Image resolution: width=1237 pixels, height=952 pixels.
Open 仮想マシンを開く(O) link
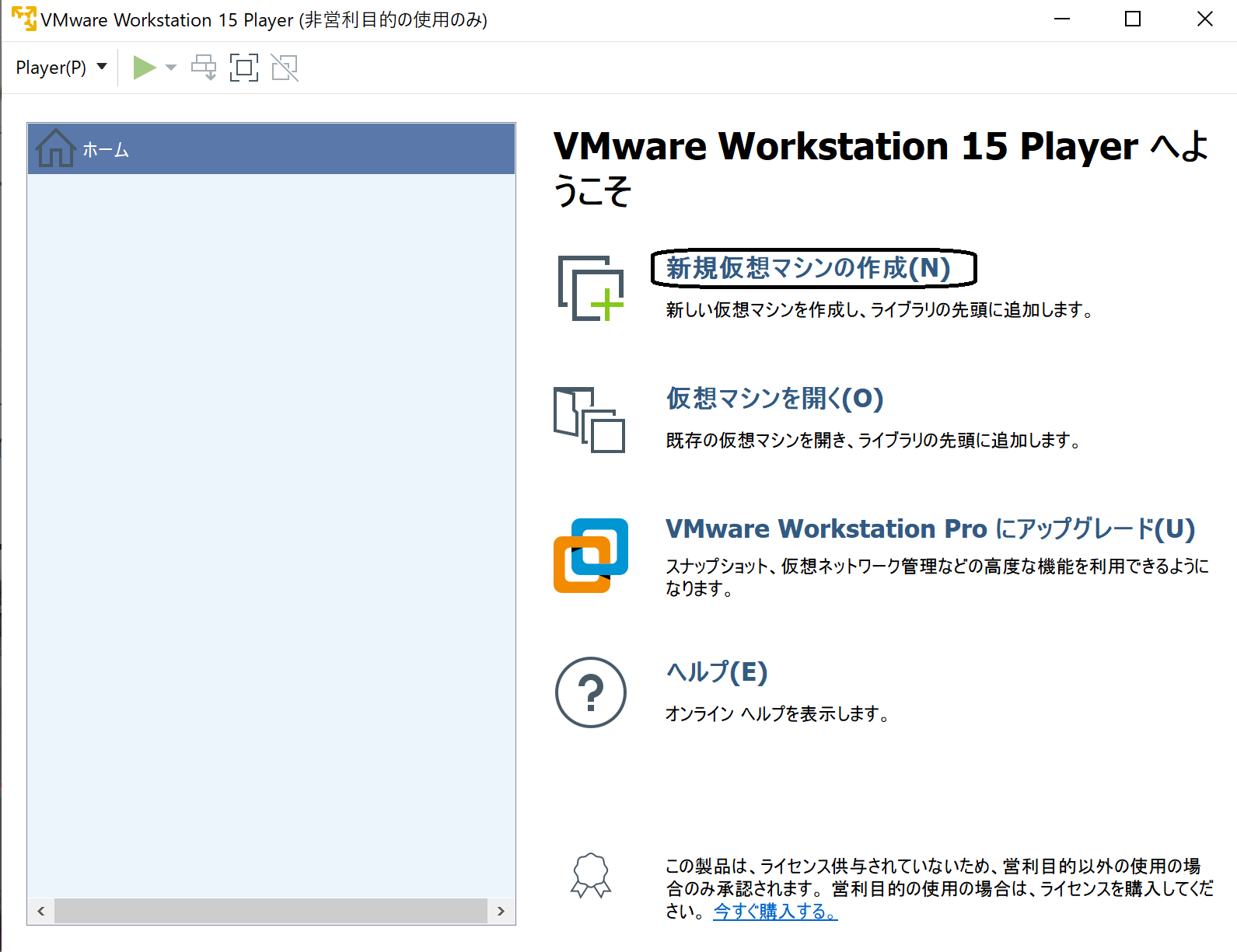click(774, 399)
